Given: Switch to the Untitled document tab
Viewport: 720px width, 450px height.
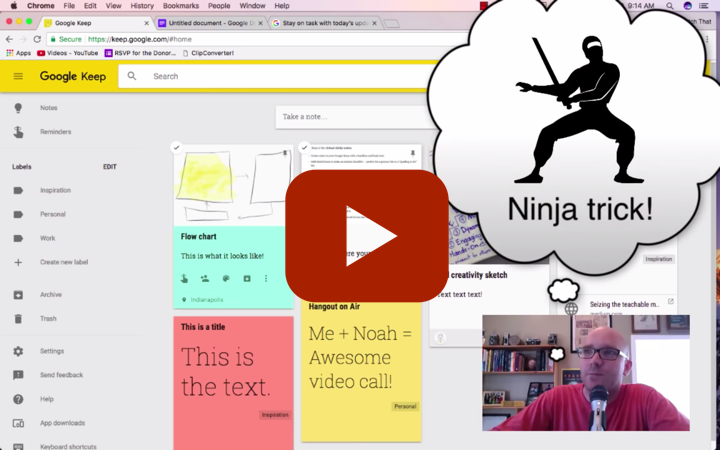Looking at the screenshot, I should pyautogui.click(x=210, y=23).
